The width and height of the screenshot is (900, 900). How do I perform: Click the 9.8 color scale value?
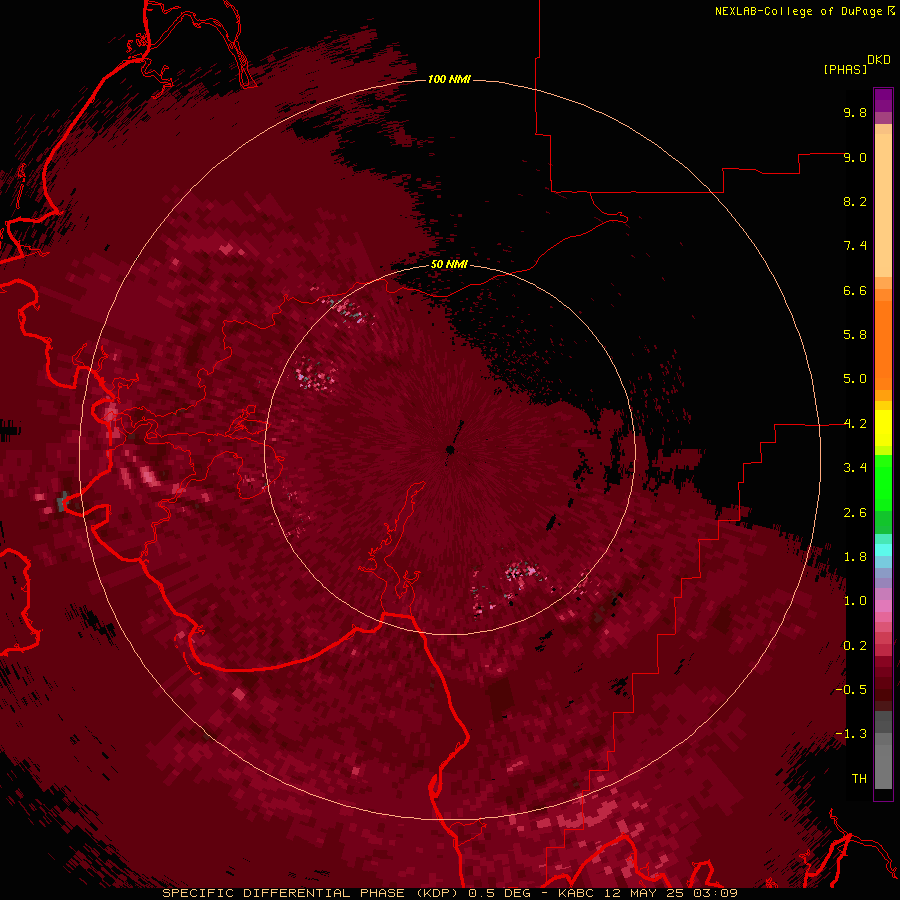pos(855,112)
